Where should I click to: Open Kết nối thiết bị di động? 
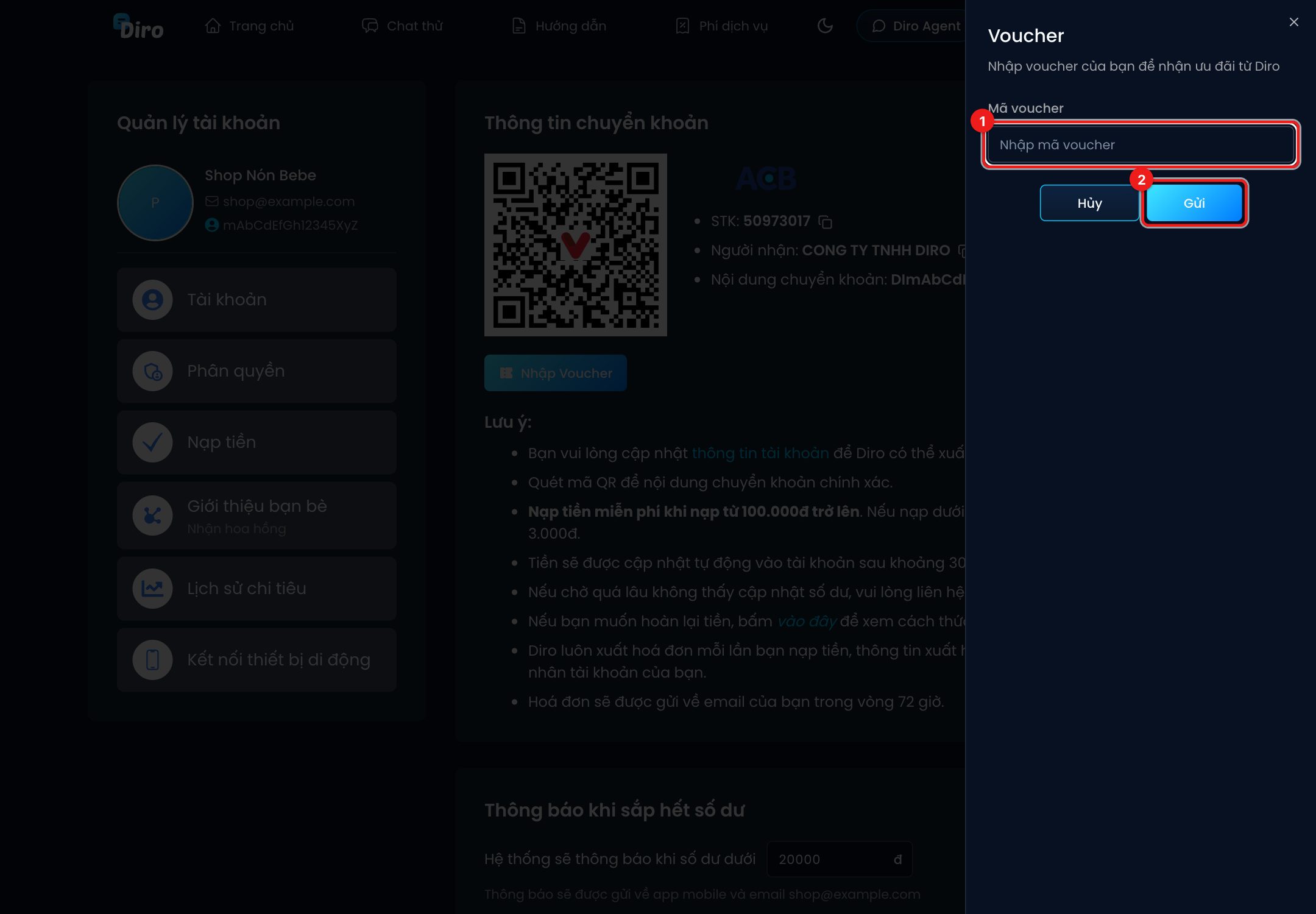[256, 660]
